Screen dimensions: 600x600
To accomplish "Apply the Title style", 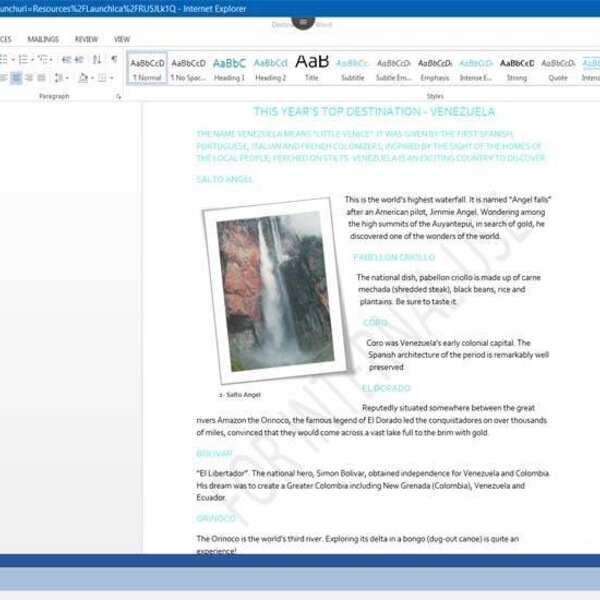I will [x=312, y=68].
